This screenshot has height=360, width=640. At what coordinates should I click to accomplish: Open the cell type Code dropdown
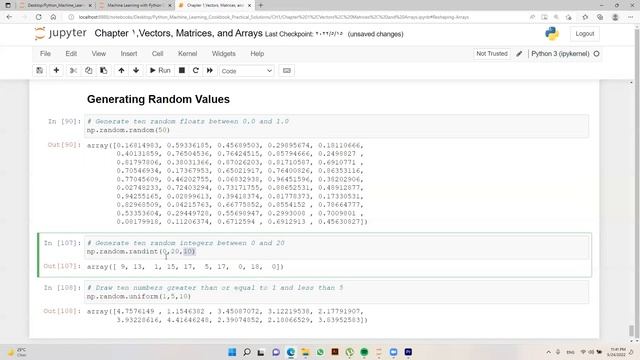[x=247, y=71]
